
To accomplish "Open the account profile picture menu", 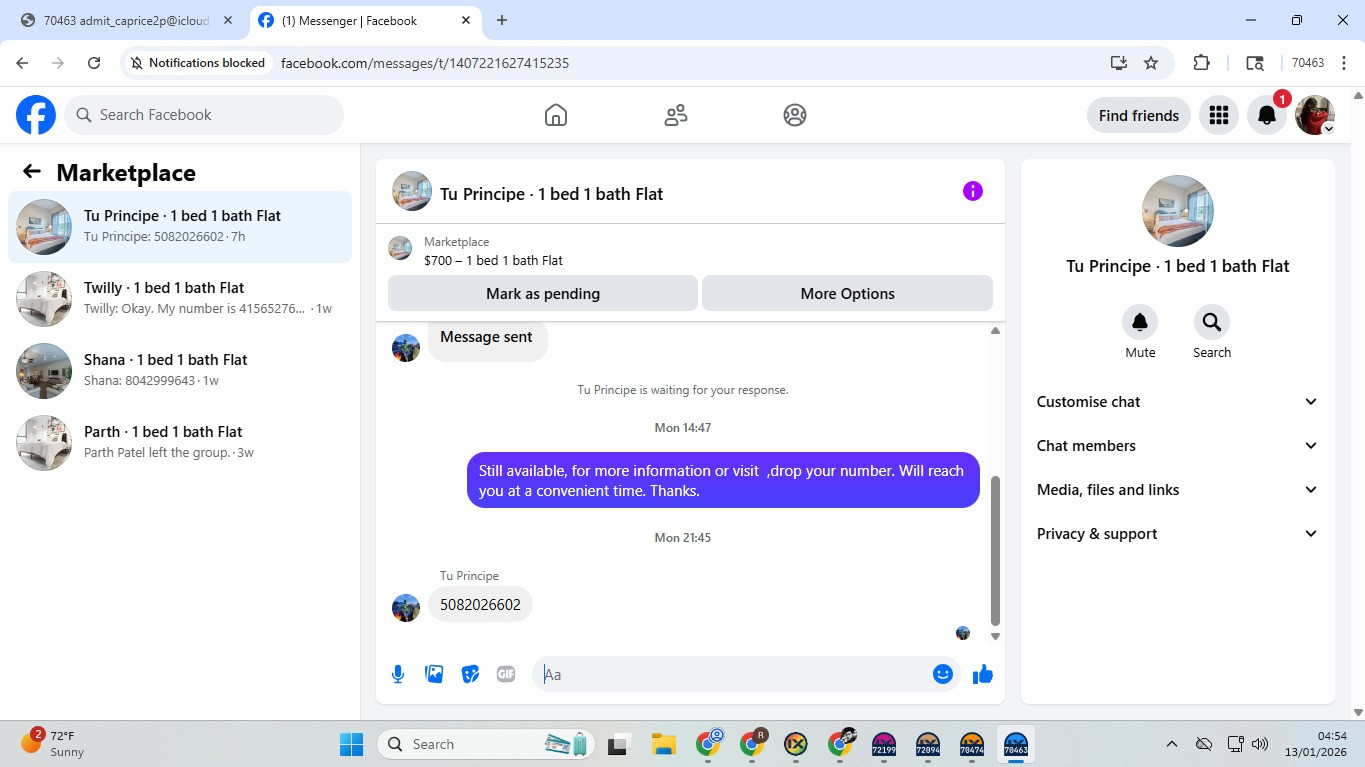I will pos(1315,115).
